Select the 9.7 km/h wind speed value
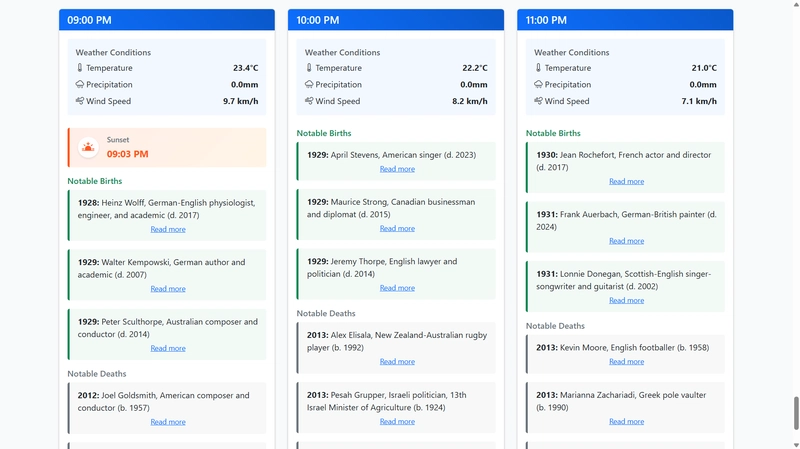The height and width of the screenshot is (449, 800). tap(240, 101)
